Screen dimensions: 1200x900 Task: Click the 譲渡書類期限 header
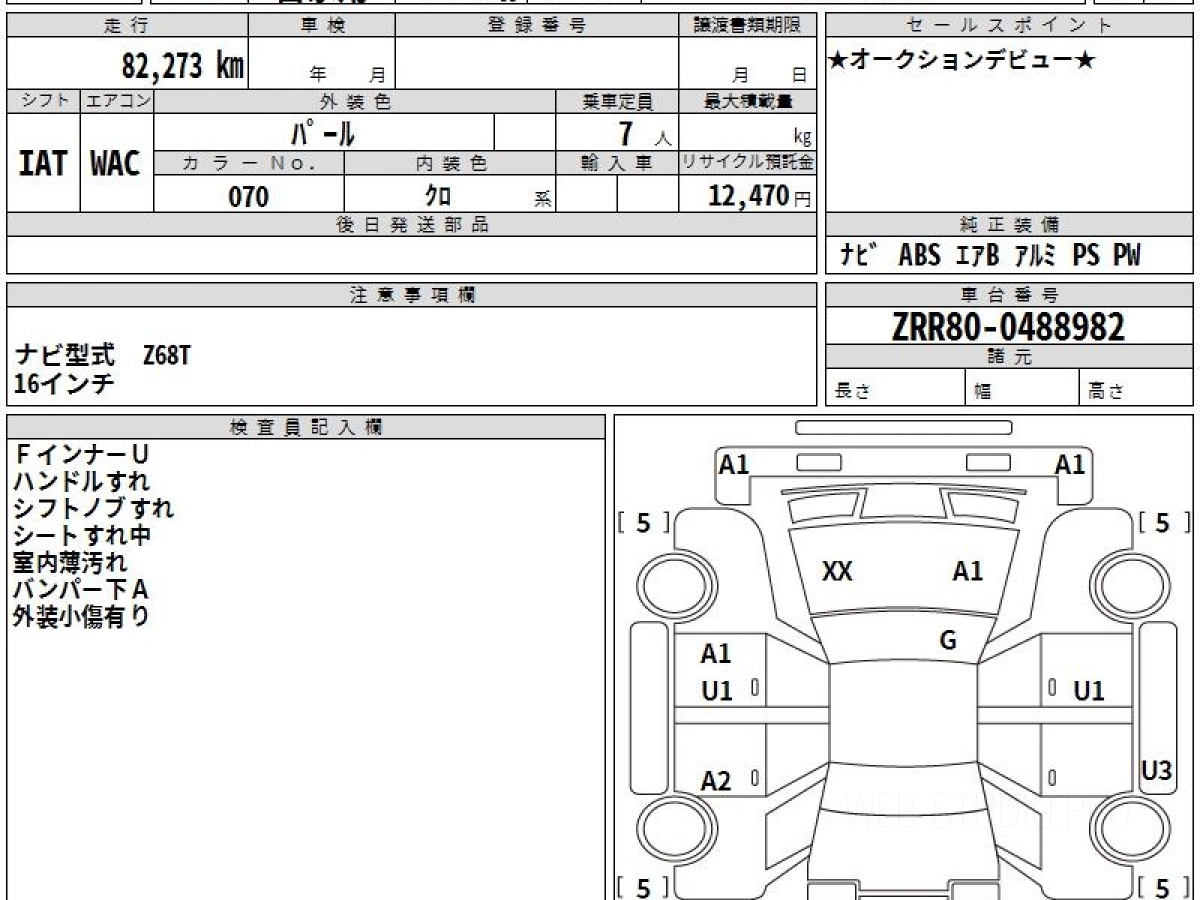748,26
